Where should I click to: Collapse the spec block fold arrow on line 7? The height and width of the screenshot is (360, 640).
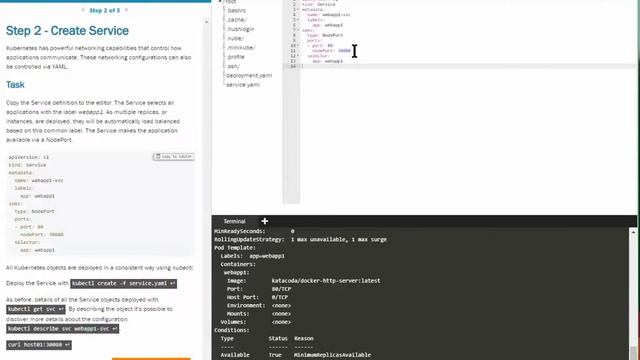pos(298,30)
